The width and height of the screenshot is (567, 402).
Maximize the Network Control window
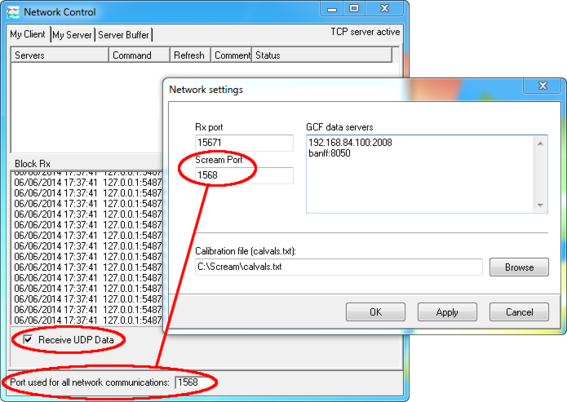354,9
